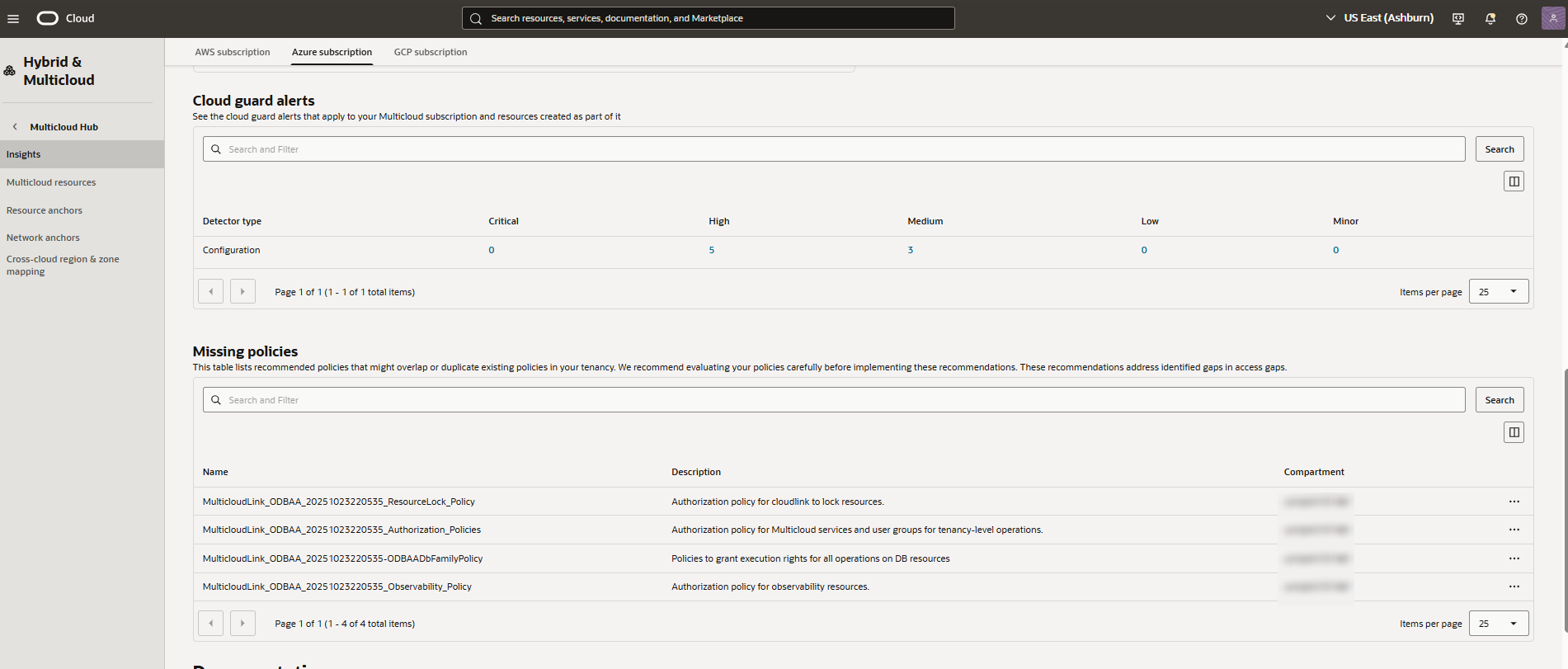Switch to GCP subscription tab
The height and width of the screenshot is (669, 1568).
[x=431, y=52]
